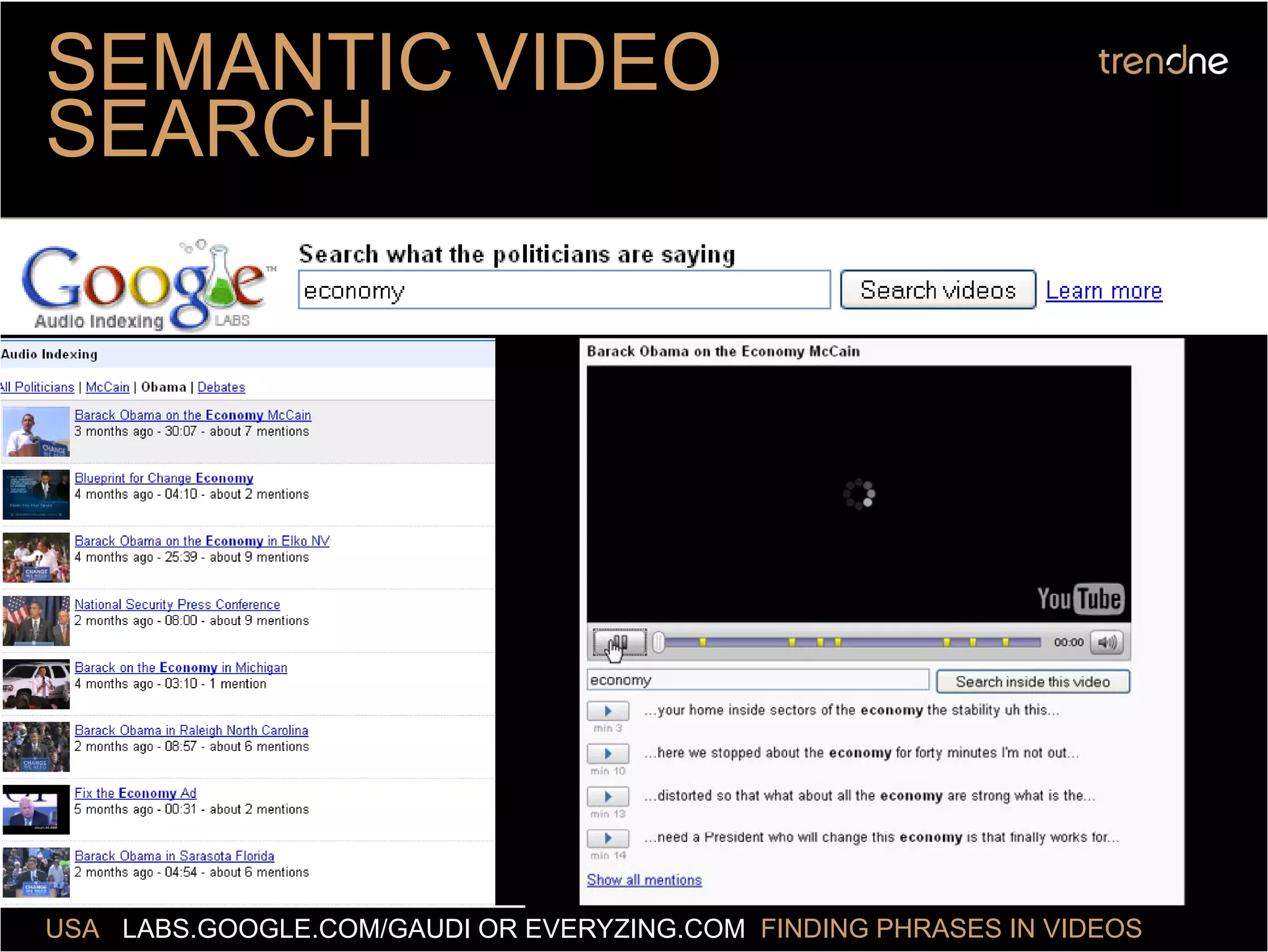
Task: Switch to the McCain filter tab
Action: [107, 387]
